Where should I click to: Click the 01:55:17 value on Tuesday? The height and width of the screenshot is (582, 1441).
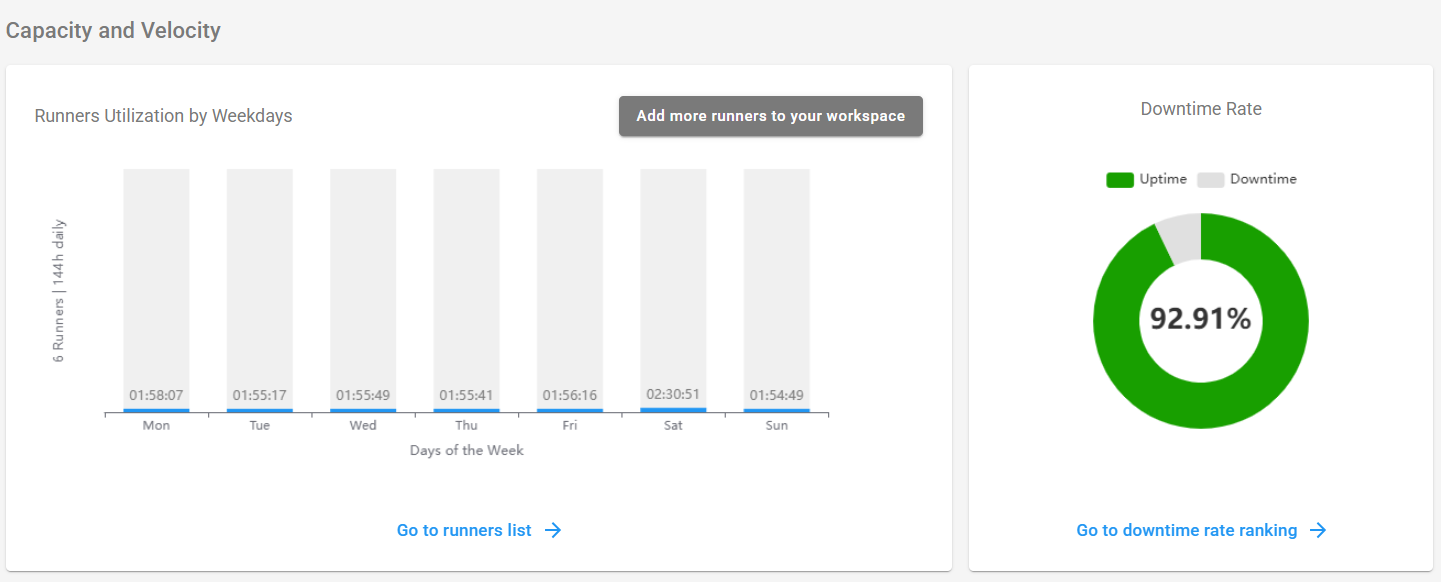260,396
